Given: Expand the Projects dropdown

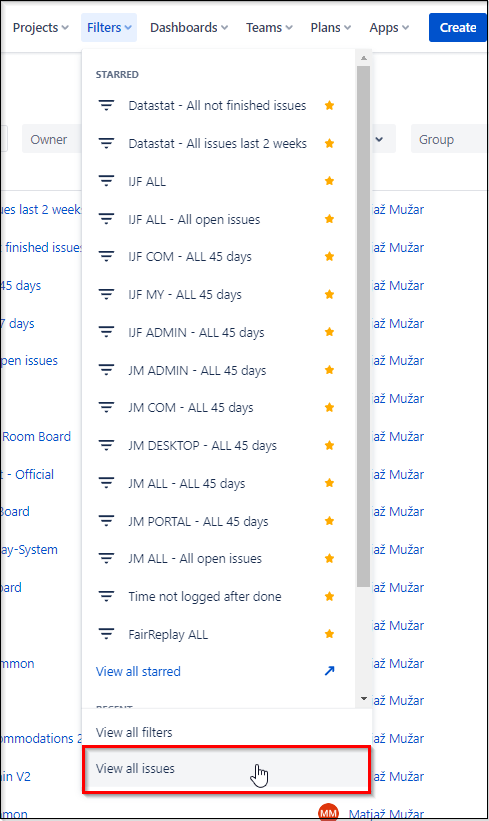Looking at the screenshot, I should pyautogui.click(x=40, y=28).
